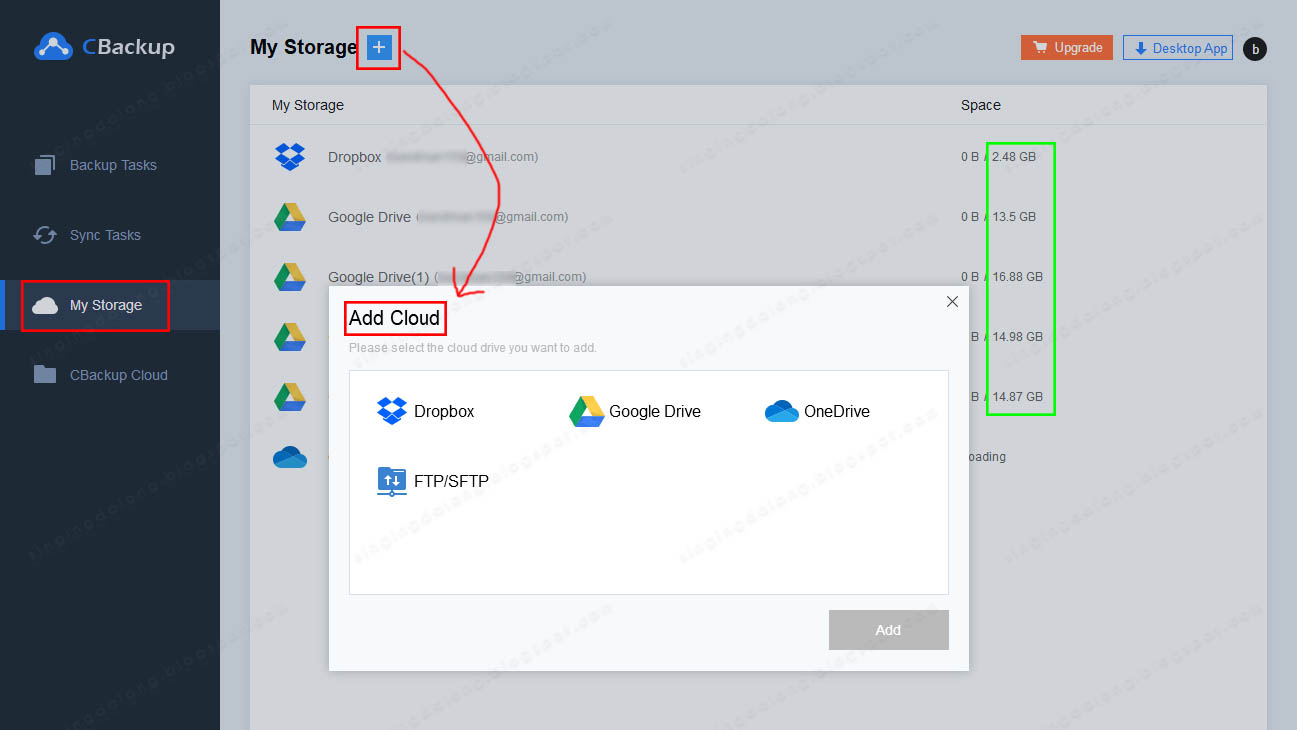This screenshot has width=1297, height=730.
Task: Click the grey Add button
Action: (888, 630)
